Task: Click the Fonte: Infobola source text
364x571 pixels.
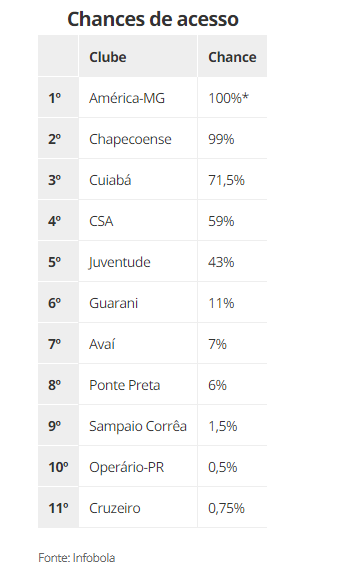Action: pos(76,558)
